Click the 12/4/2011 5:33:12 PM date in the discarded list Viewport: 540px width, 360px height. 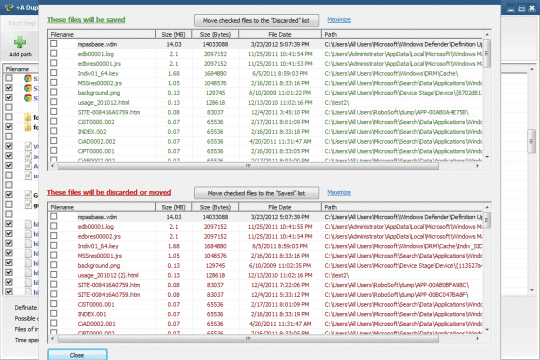coord(281,295)
